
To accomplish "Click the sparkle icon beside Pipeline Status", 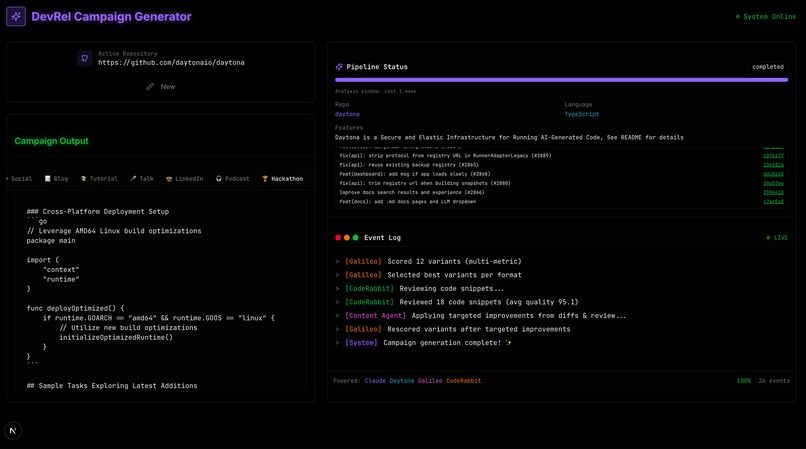I will 339,67.
